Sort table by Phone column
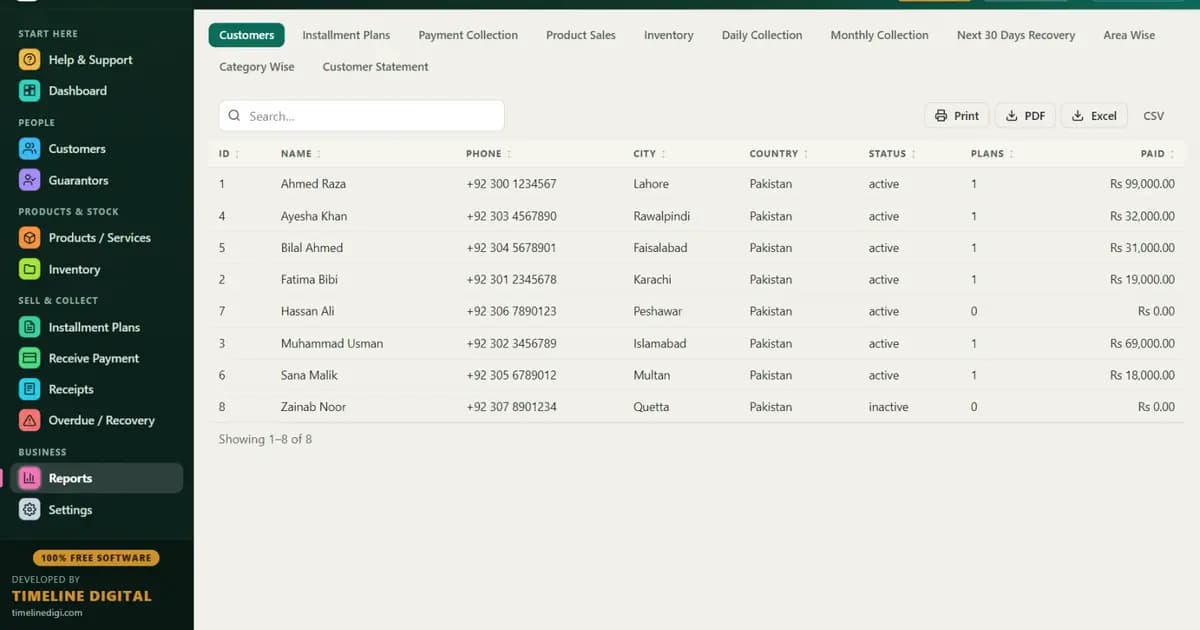The image size is (1200, 630). [488, 154]
